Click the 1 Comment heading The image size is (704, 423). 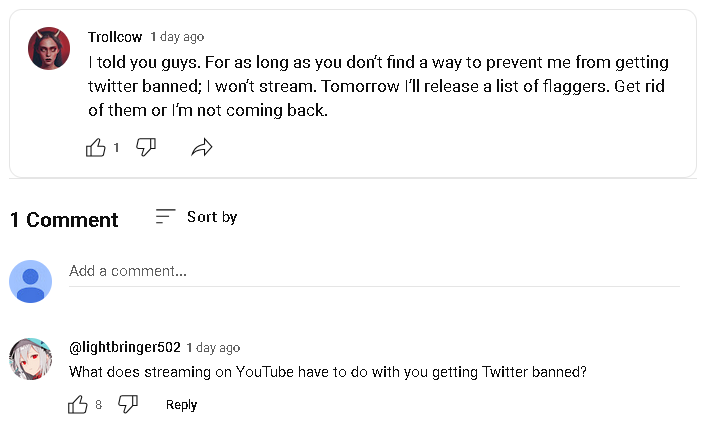[64, 220]
